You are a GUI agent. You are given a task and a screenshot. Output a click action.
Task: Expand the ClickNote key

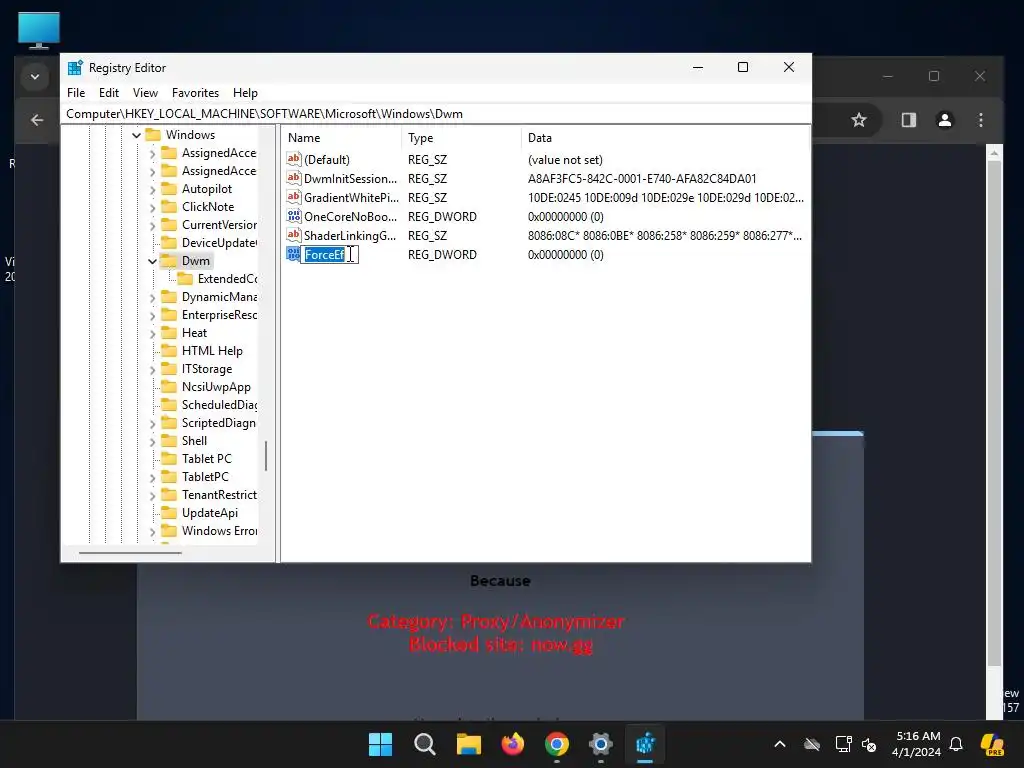click(152, 208)
